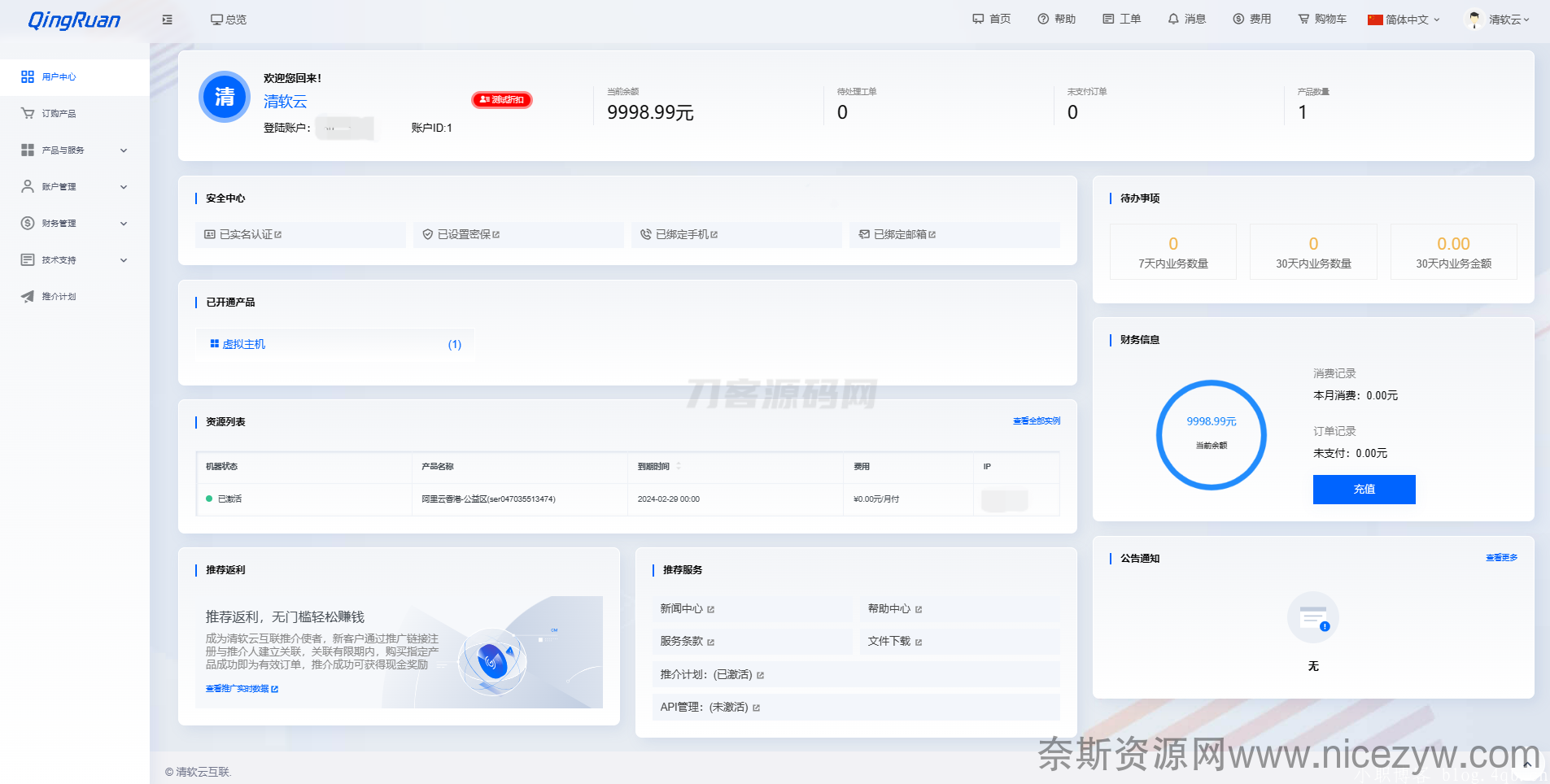The width and height of the screenshot is (1550, 784).
Task: Open 工单 tickets from the top bar
Action: (x=1122, y=19)
